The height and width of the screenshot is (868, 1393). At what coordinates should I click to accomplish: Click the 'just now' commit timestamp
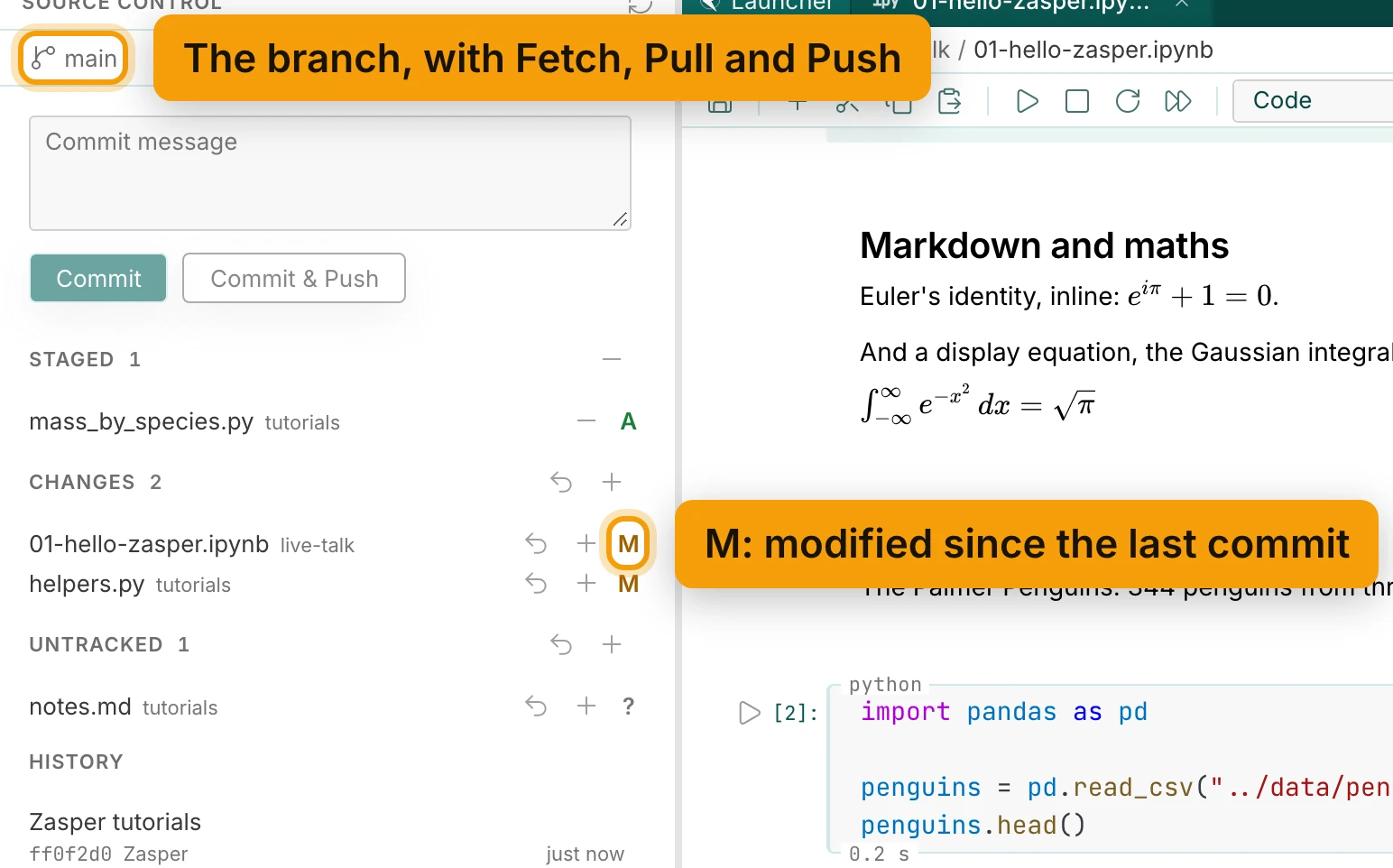585,854
